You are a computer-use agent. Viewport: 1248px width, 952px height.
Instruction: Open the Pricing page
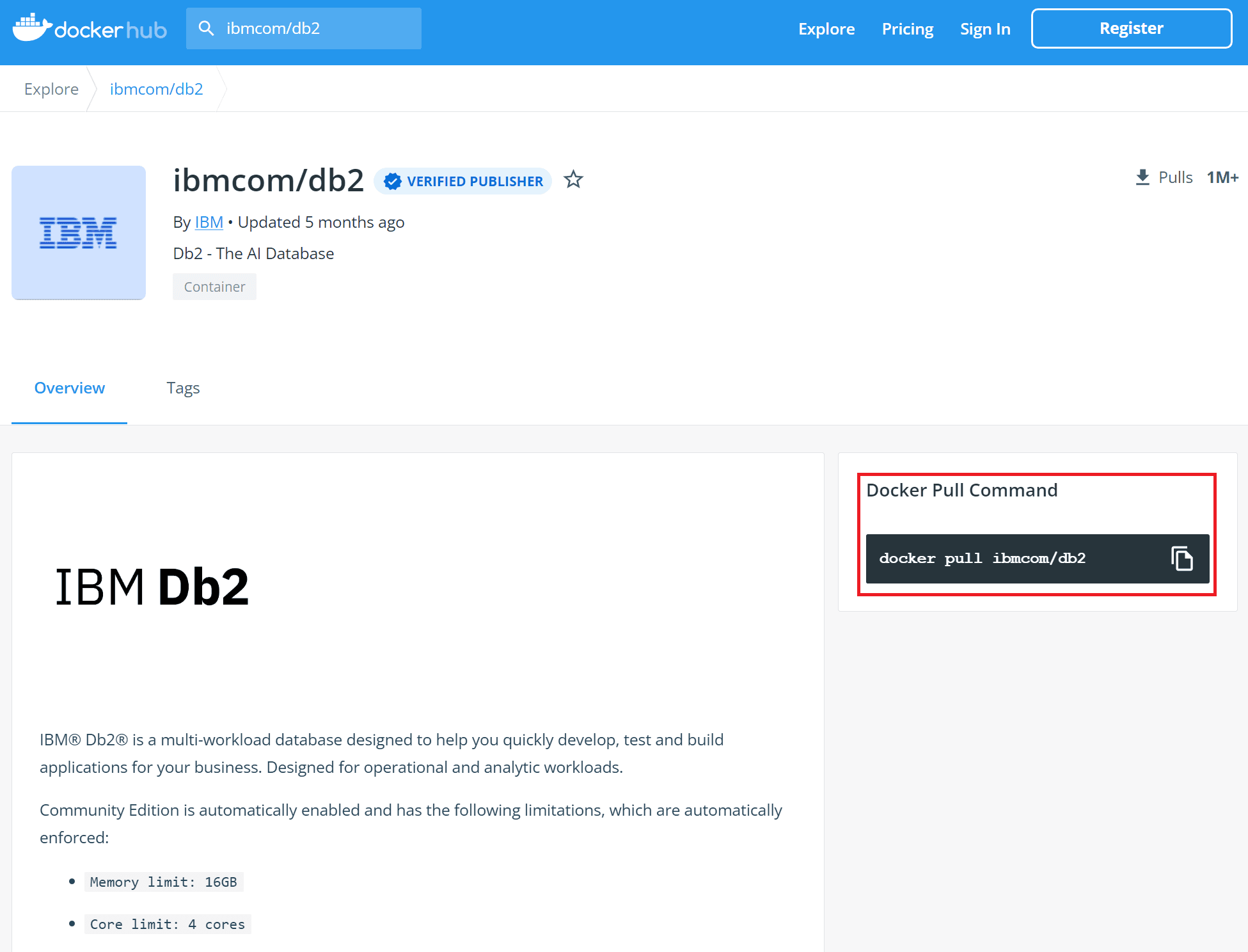[907, 29]
